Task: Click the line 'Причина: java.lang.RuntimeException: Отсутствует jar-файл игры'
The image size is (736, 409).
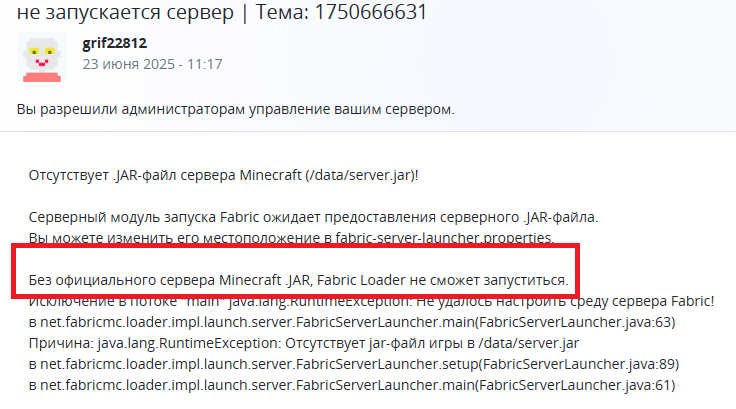Action: coord(304,343)
